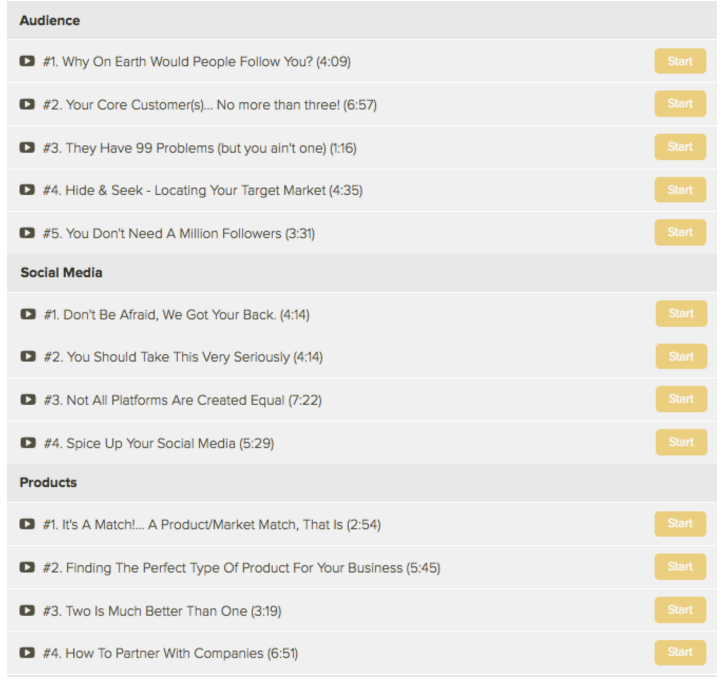Click video icon beside They Have 99 Problems
This screenshot has width=726, height=684.
[x=27, y=148]
